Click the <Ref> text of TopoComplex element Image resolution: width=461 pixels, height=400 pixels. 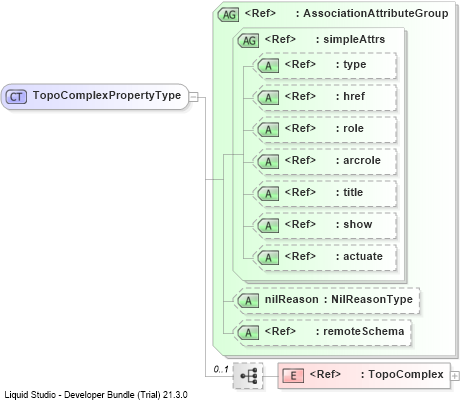click(325, 374)
